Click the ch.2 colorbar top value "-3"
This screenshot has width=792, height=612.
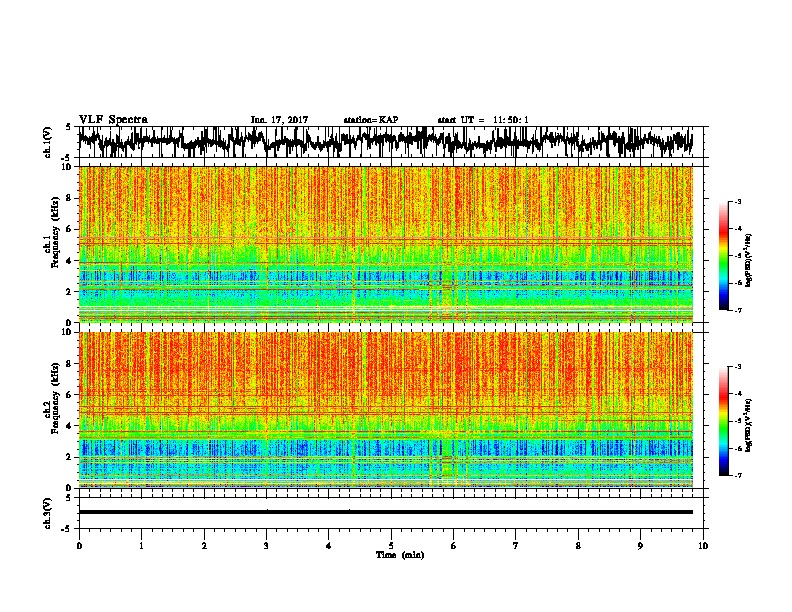737,367
